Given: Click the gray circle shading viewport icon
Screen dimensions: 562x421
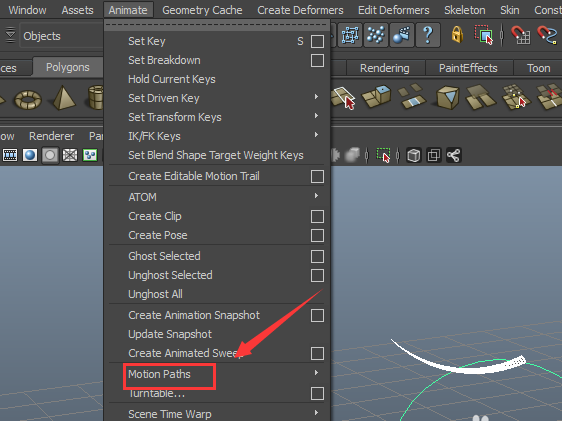Looking at the screenshot, I should click(50, 155).
